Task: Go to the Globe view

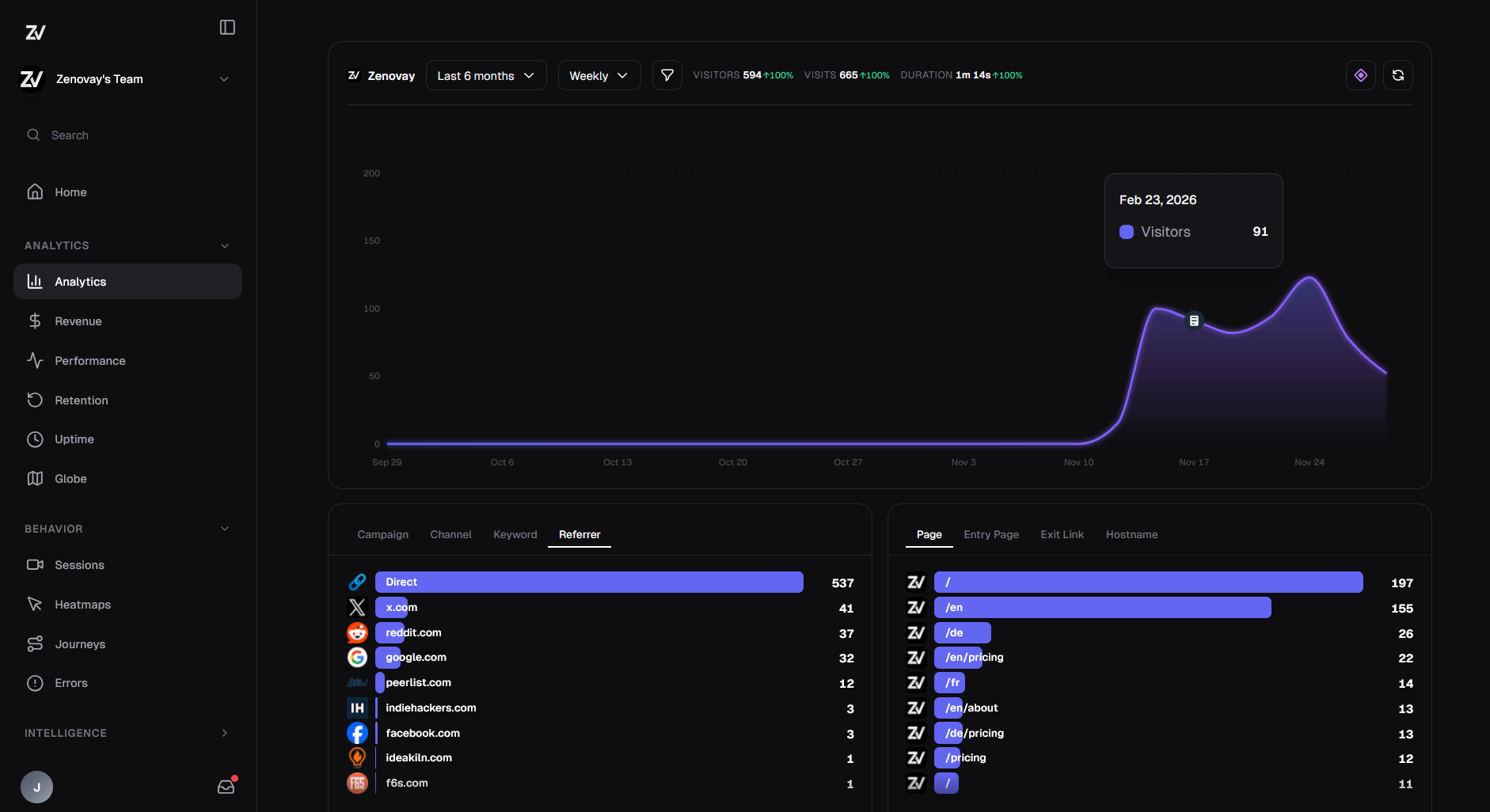Action: [70, 479]
